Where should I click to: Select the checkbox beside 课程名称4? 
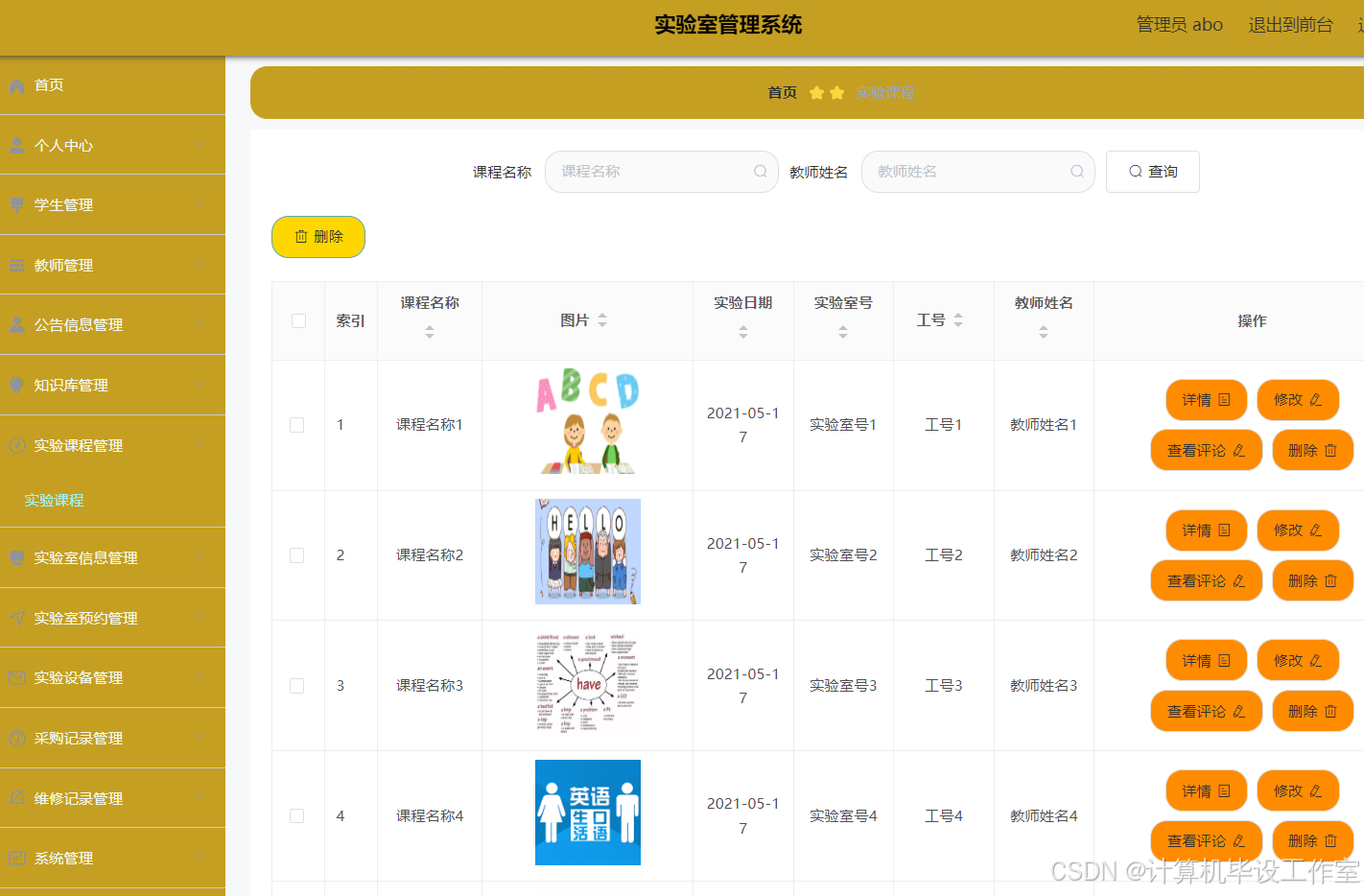pos(297,815)
